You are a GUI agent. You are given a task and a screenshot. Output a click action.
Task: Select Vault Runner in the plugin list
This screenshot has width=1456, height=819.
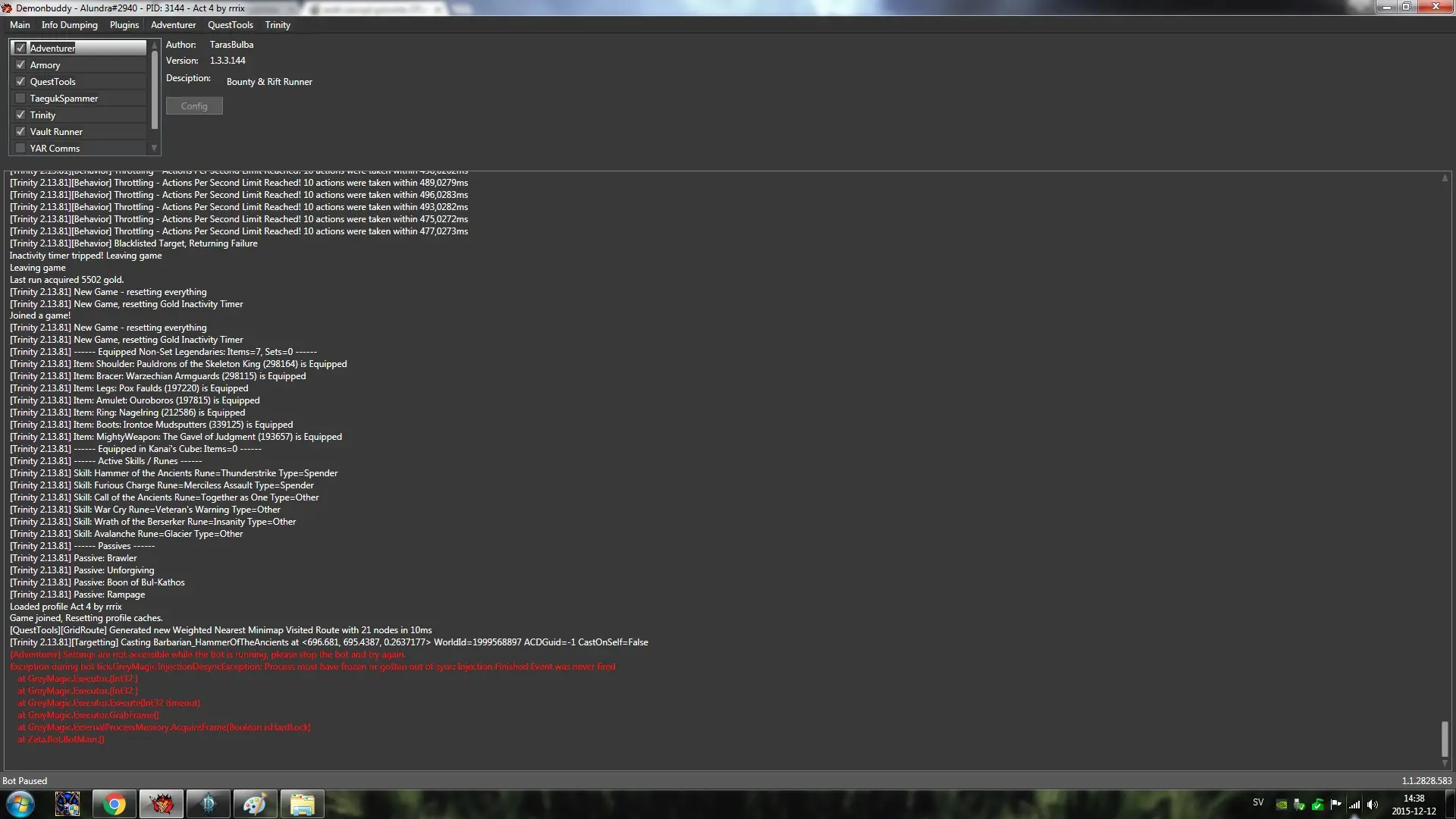click(x=79, y=131)
